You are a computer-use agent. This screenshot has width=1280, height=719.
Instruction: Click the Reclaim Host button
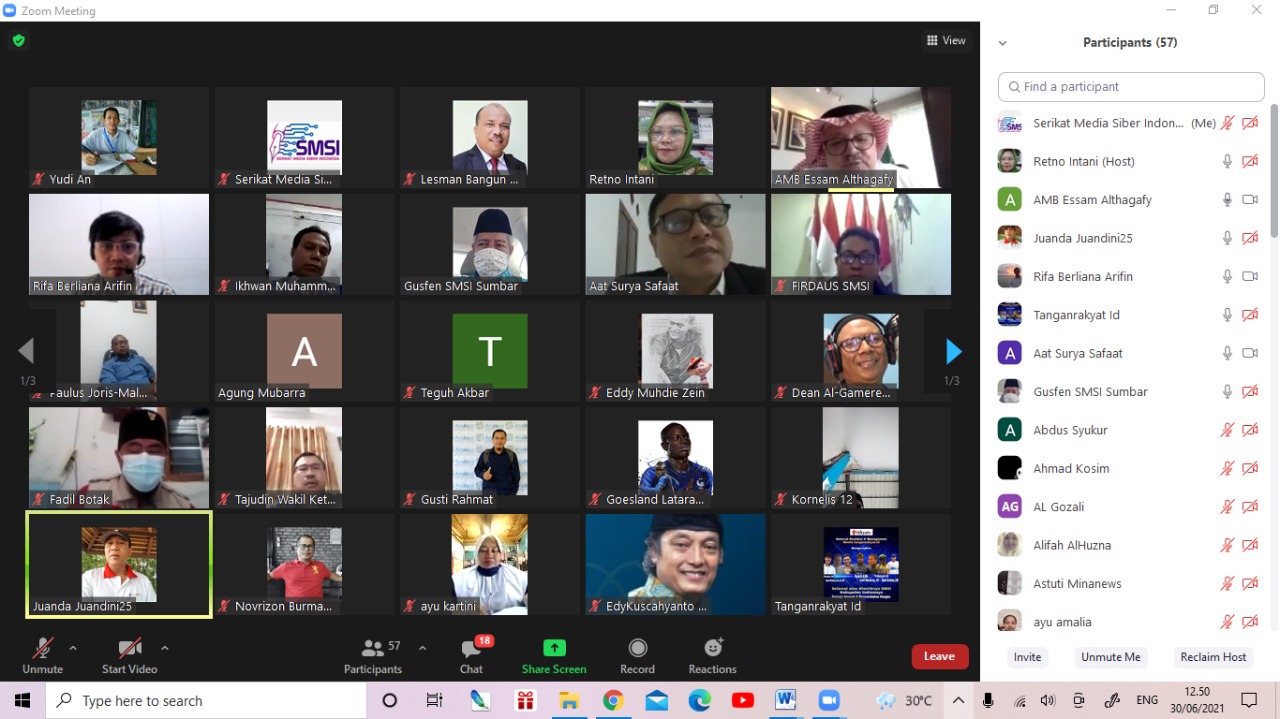tap(1213, 657)
